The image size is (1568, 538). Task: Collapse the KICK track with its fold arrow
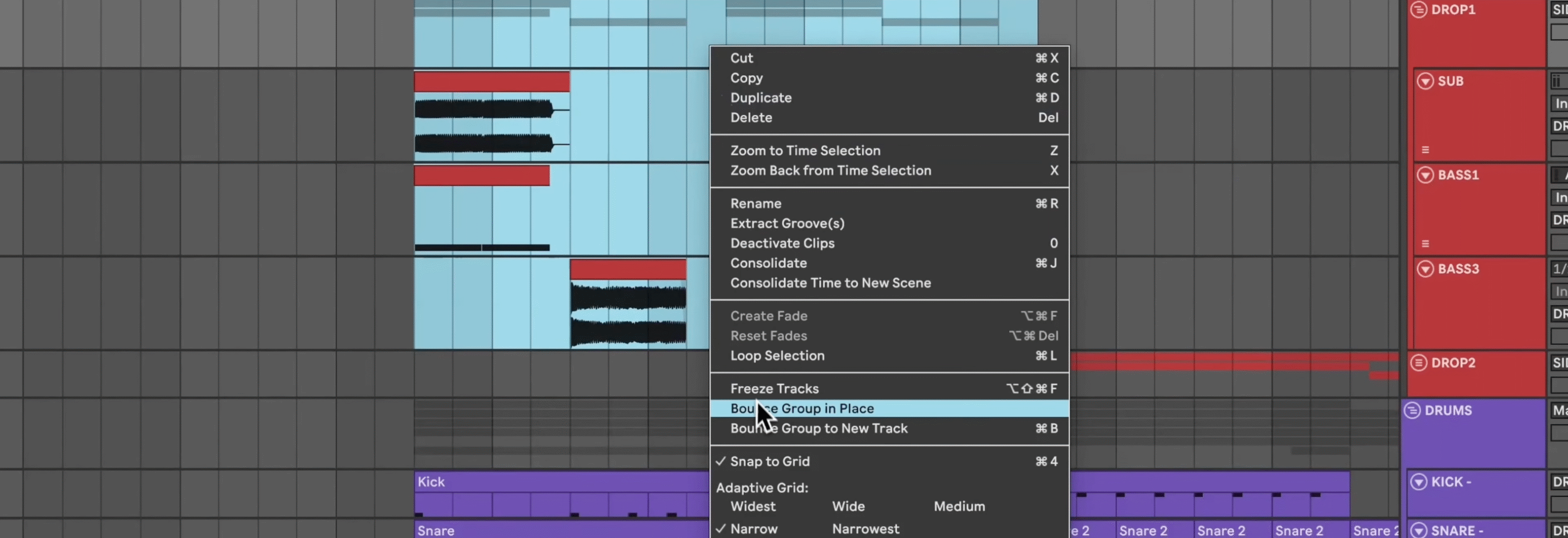(1419, 481)
